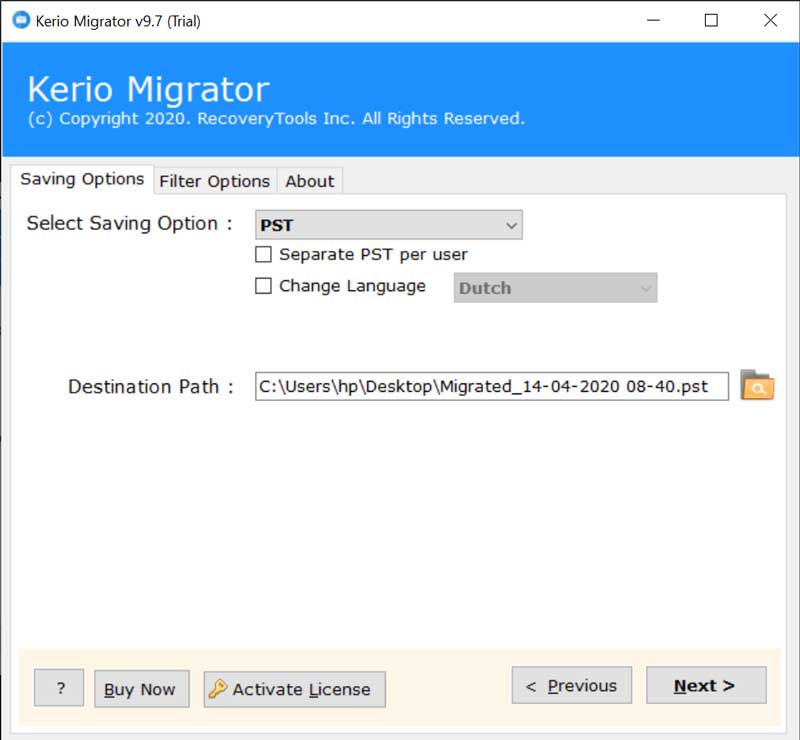Open the PST saving option dropdown
Screen dimensions: 800x740
[x=389, y=225]
